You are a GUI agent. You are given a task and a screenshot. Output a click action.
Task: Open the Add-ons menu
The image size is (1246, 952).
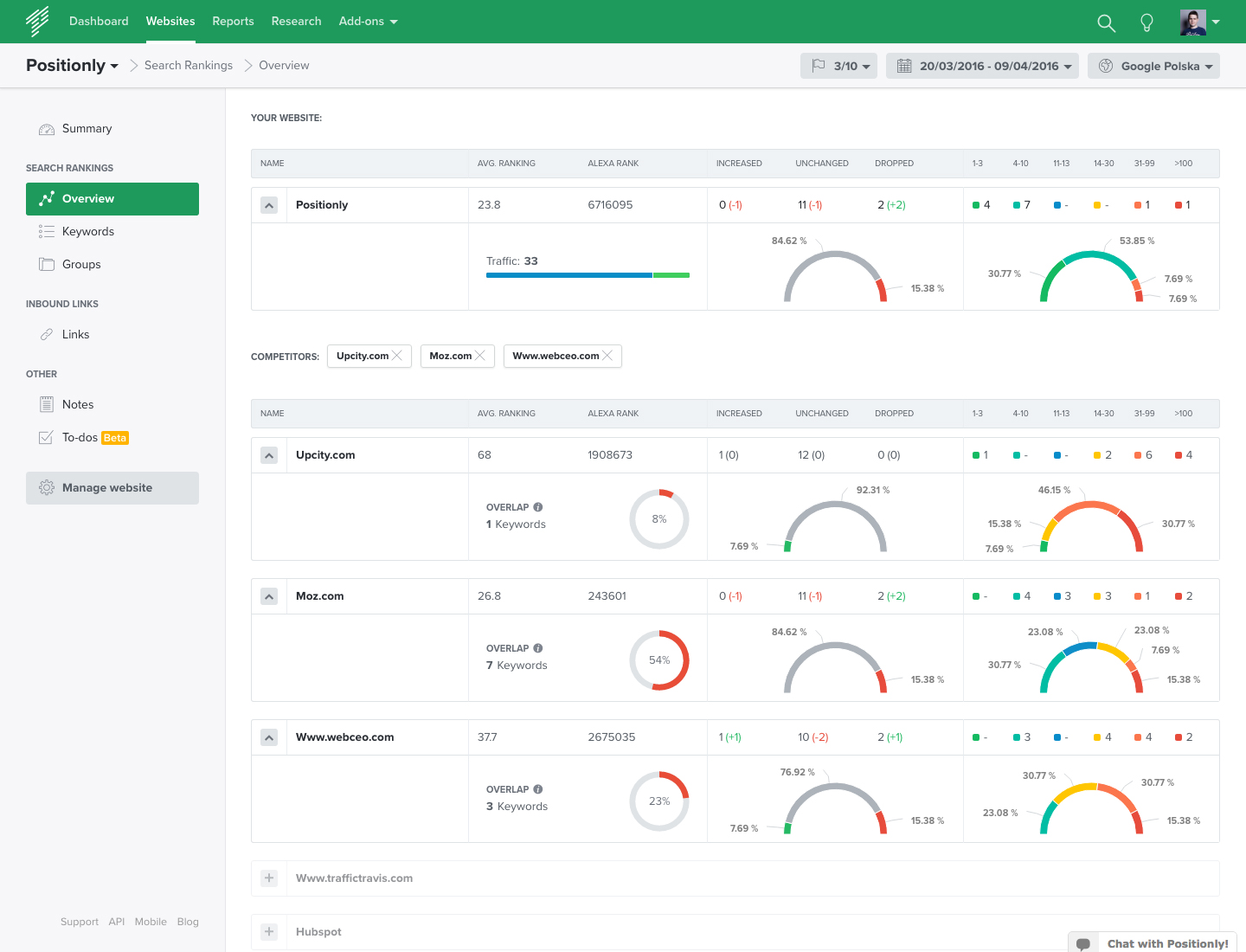368,22
